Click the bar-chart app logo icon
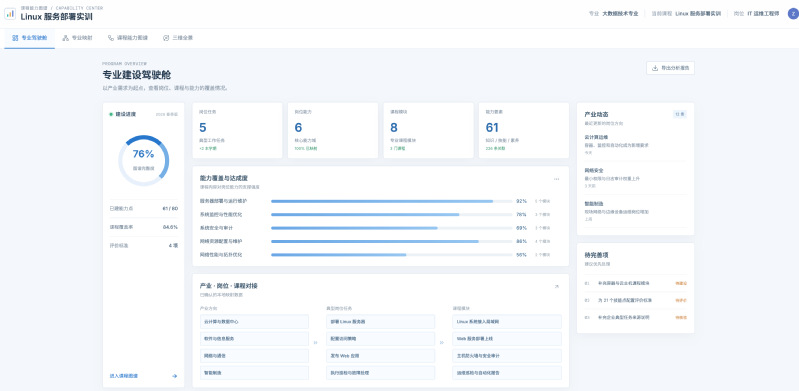Viewport: 799px width, 391px height. coord(10,14)
